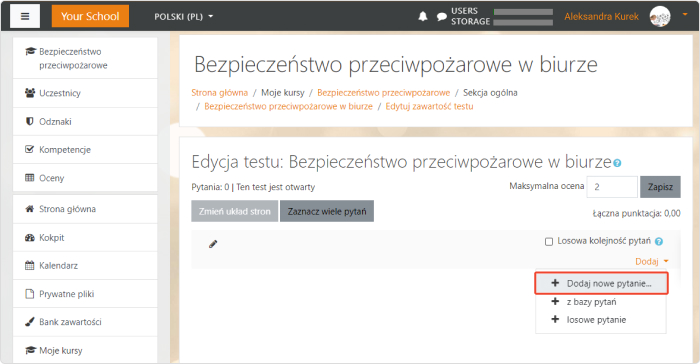Click the Kokpit dashboard icon

29,238
